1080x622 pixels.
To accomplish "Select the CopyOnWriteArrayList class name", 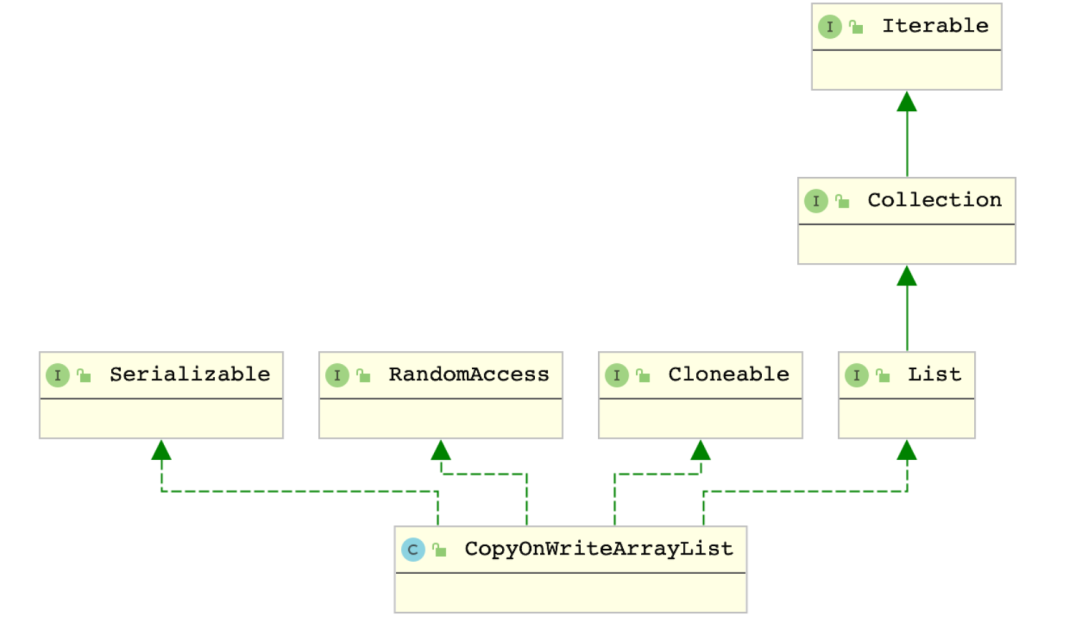I will click(x=598, y=549).
